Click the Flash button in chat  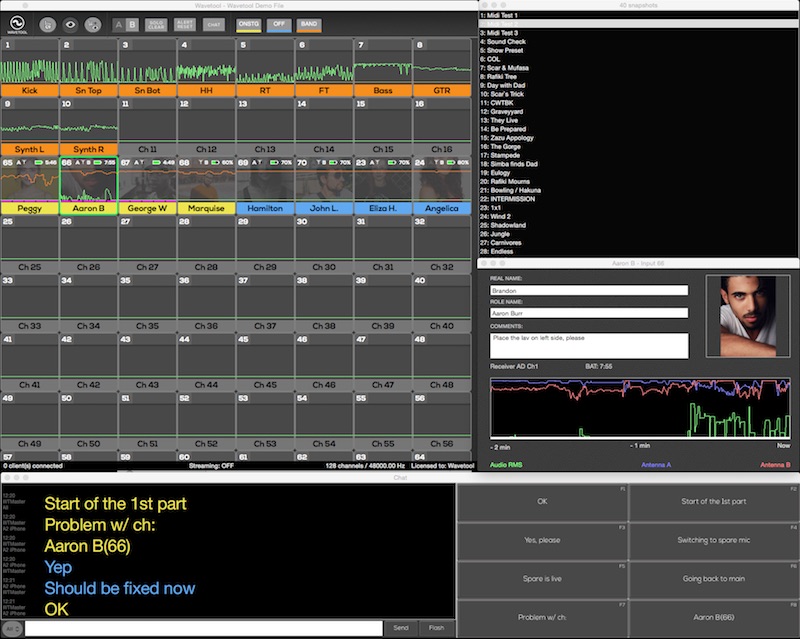pos(436,628)
